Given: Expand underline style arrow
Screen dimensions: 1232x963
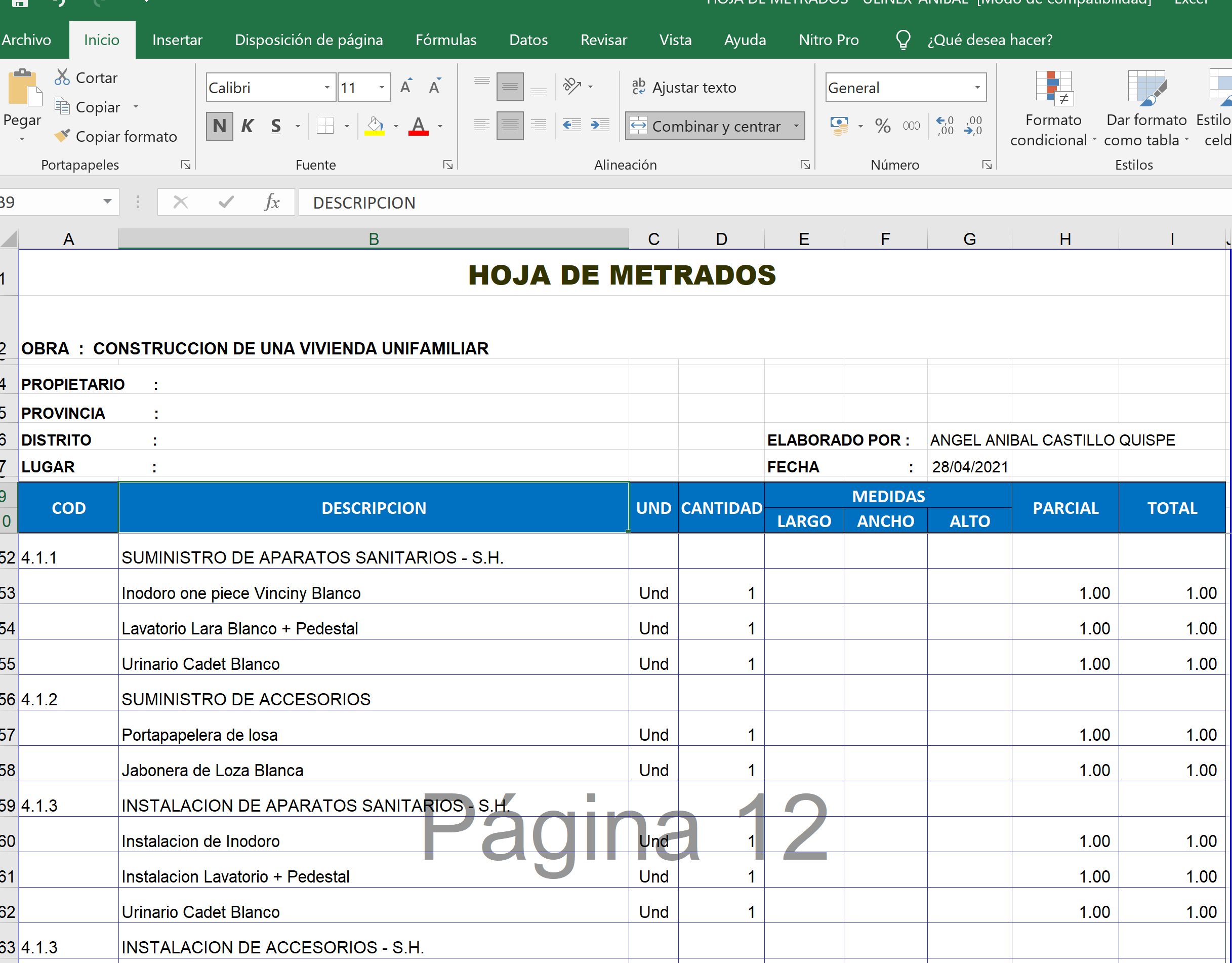Looking at the screenshot, I should pos(298,127).
